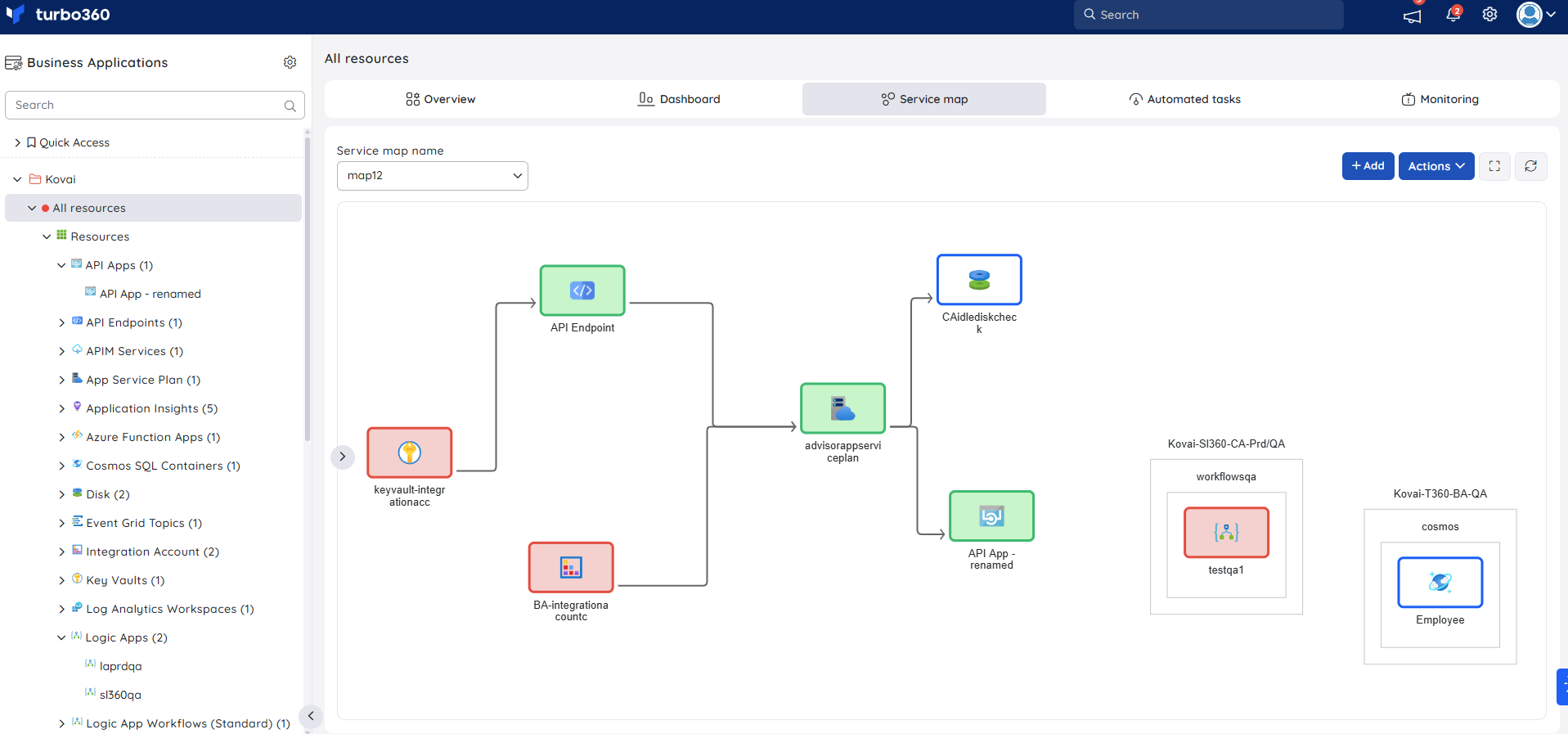Viewport: 1568px width, 734px height.
Task: Expand the Key Vaults group
Action: [x=61, y=580]
